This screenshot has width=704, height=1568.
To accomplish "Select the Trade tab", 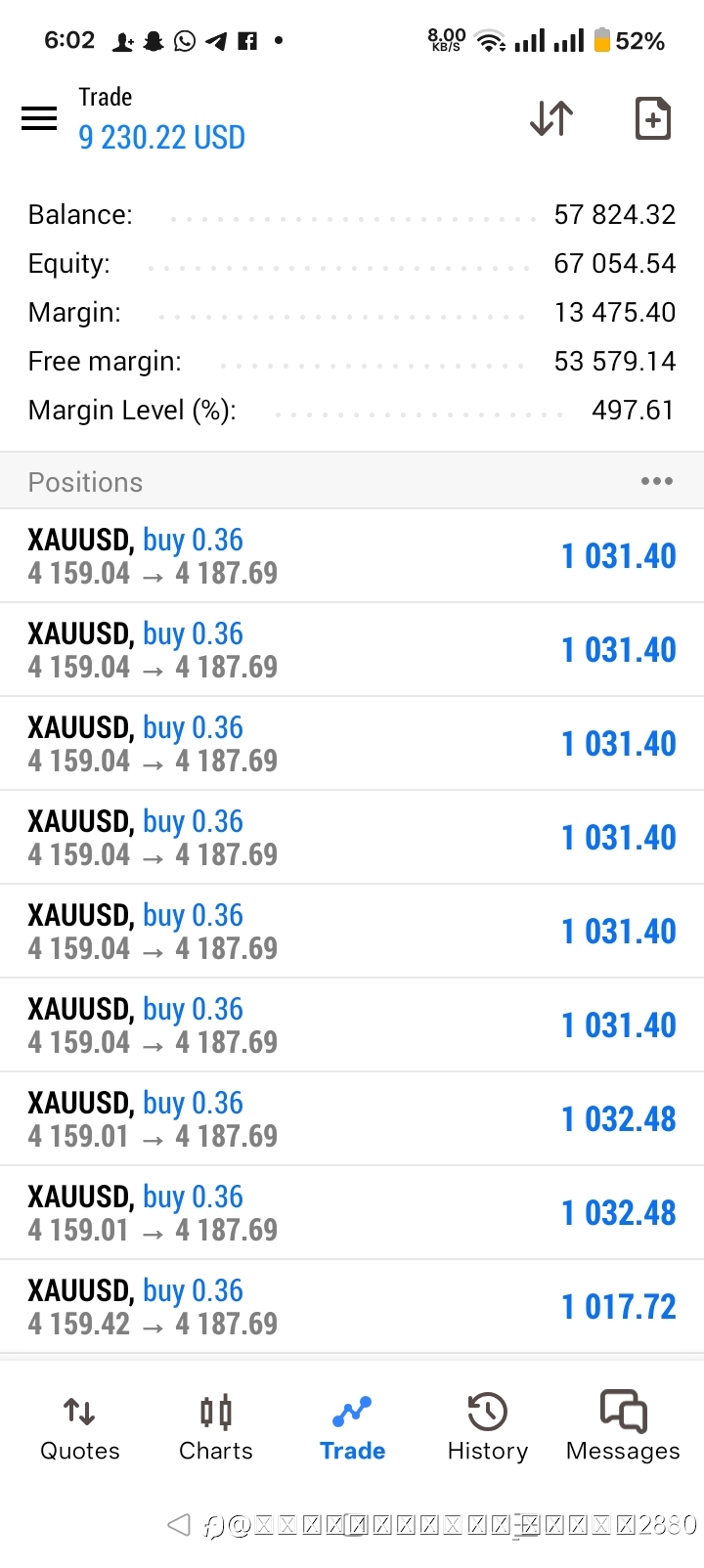I will [352, 1427].
